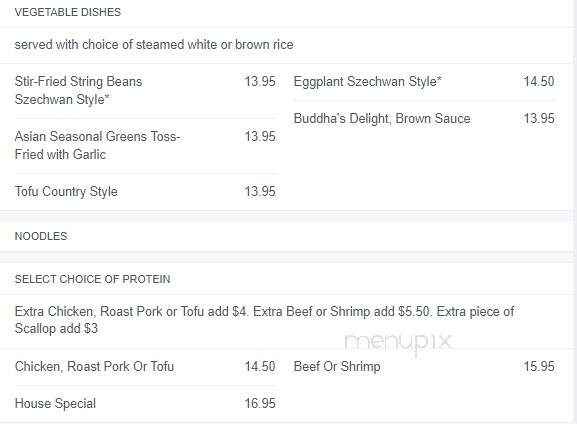Screen dimensions: 577x424
Task: Click the 16.95 House Special price
Action: click(260, 403)
